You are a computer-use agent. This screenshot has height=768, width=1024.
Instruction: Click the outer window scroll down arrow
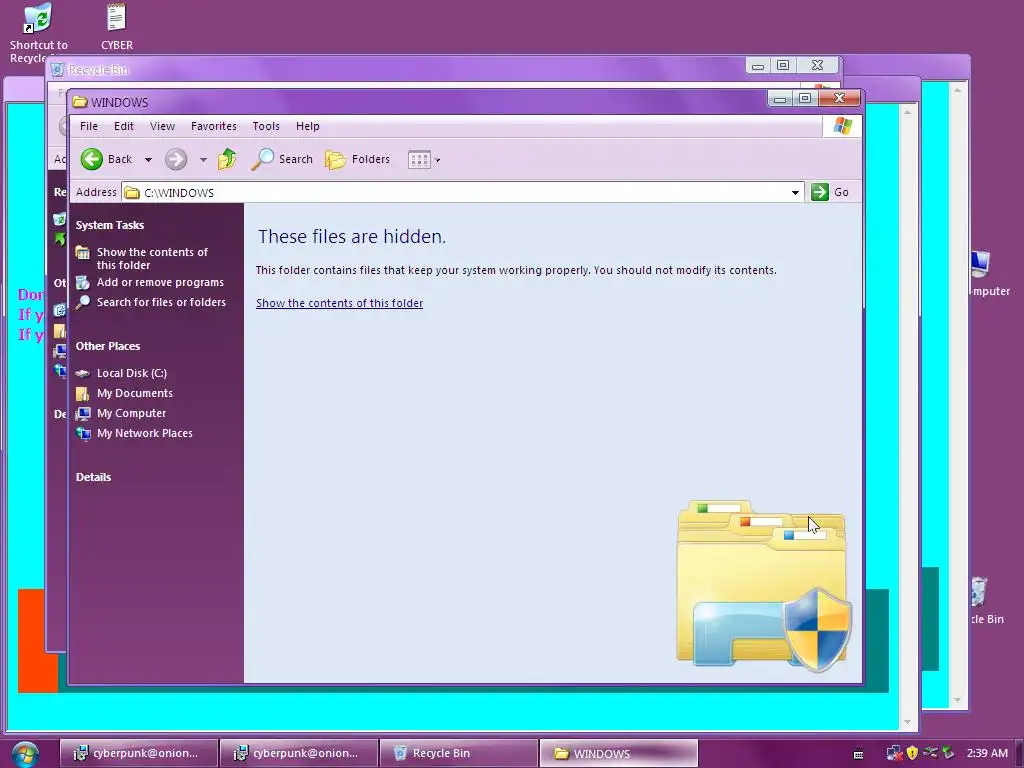click(x=957, y=699)
